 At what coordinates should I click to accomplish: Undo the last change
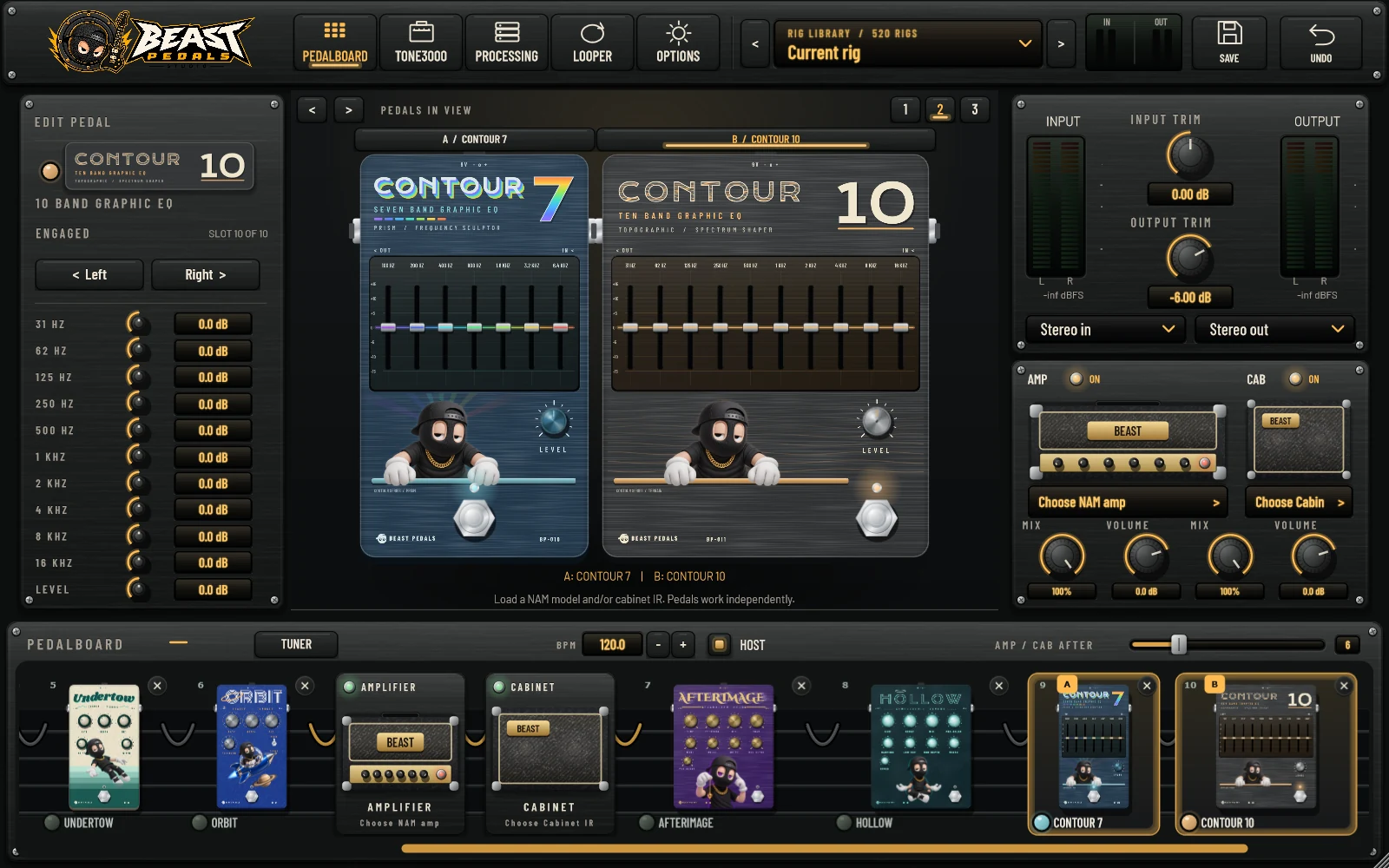click(1320, 43)
